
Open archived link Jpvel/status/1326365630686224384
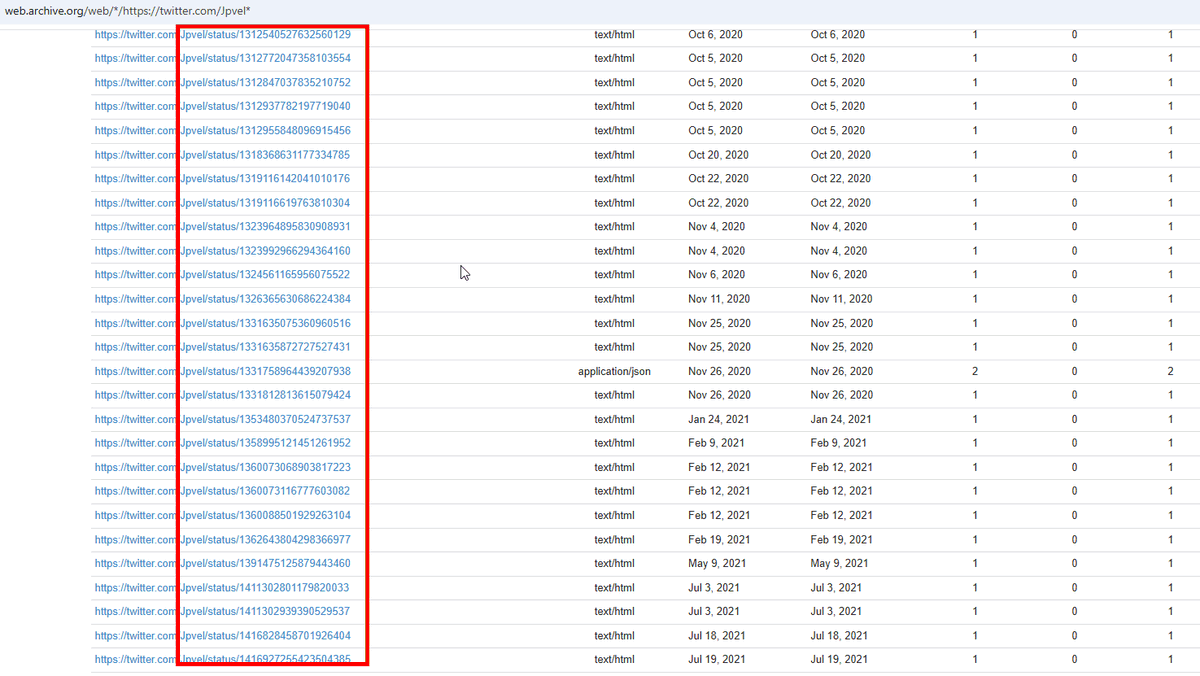[223, 299]
